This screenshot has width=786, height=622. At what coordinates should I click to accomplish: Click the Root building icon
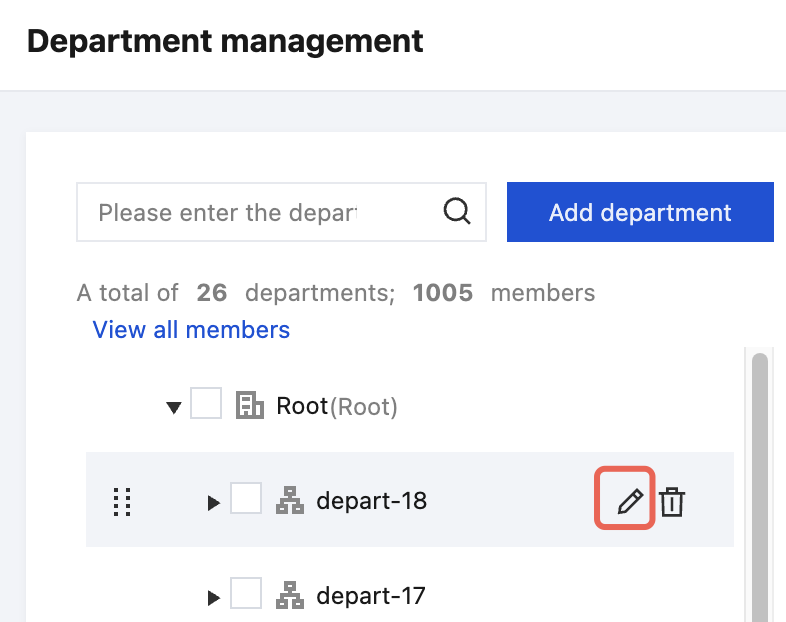[x=250, y=405]
